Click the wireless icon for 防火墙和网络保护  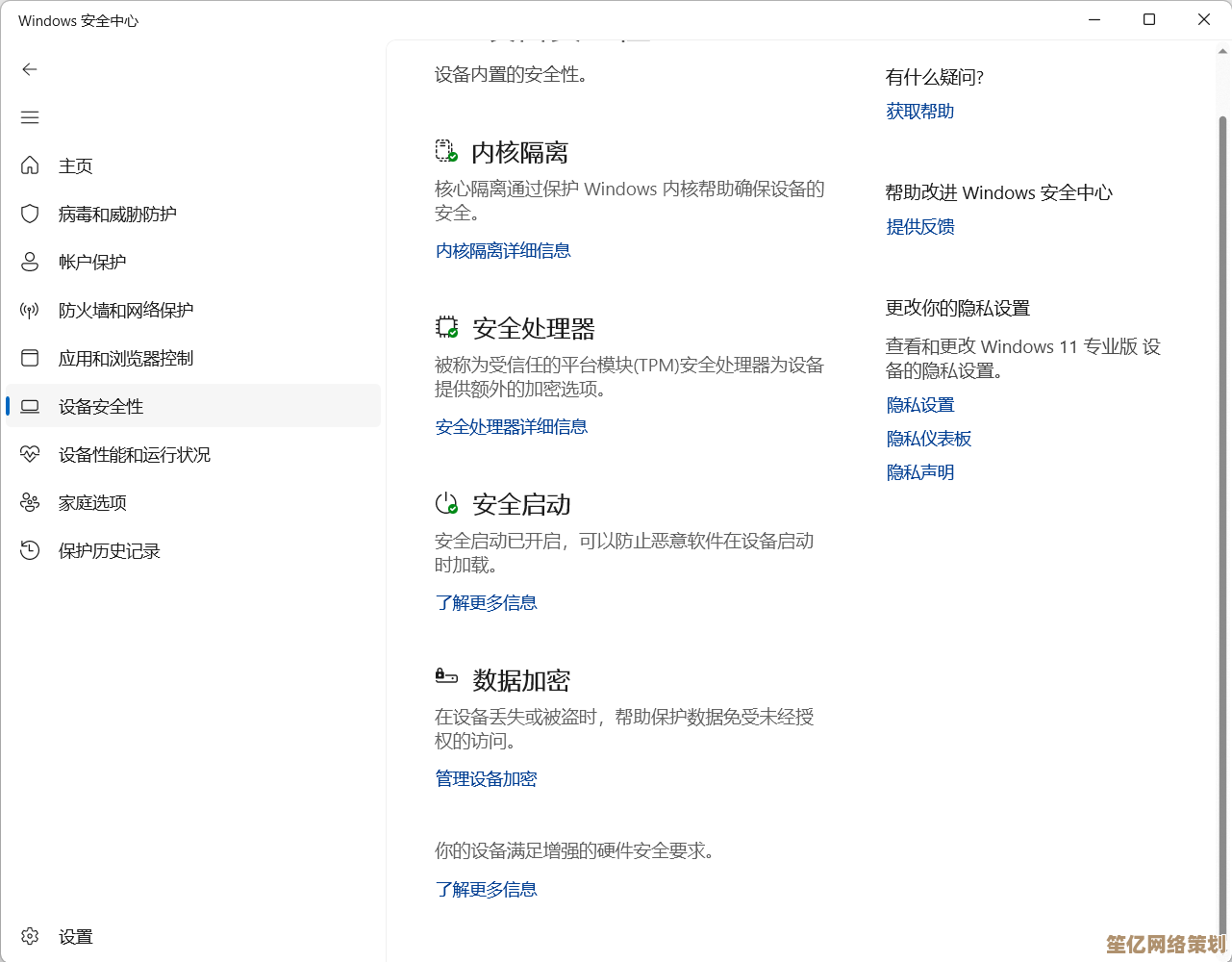click(30, 310)
